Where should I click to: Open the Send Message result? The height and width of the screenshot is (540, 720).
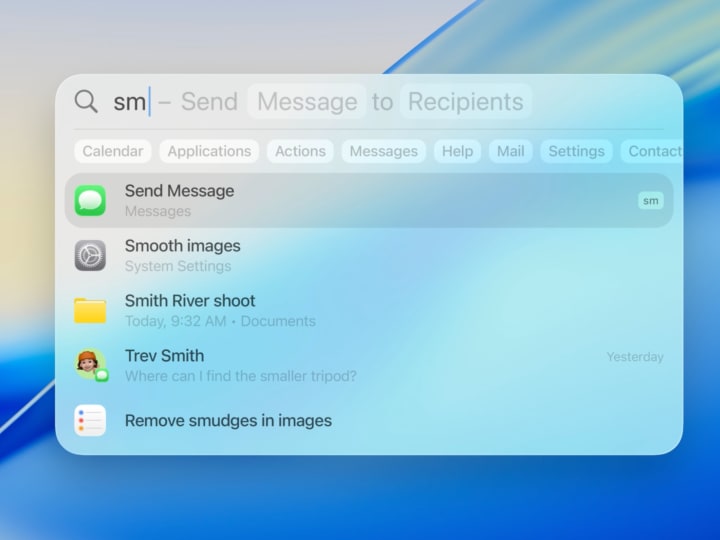[x=369, y=201]
